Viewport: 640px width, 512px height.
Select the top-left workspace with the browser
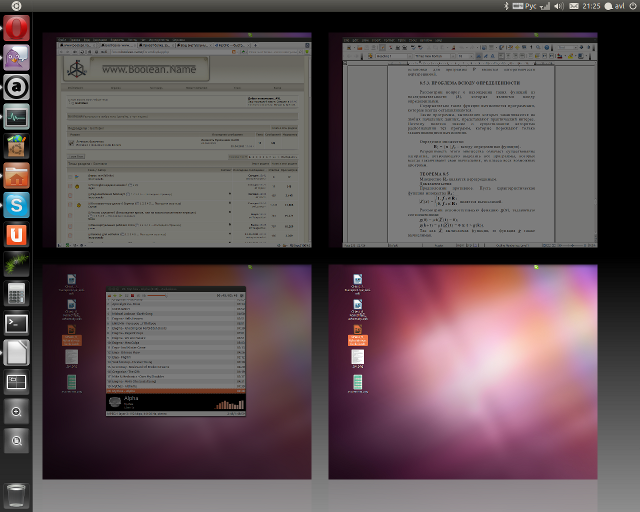[x=177, y=140]
